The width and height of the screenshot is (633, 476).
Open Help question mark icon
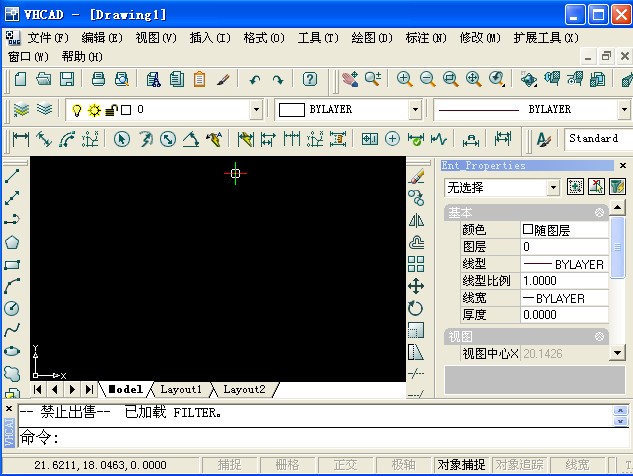coord(310,79)
